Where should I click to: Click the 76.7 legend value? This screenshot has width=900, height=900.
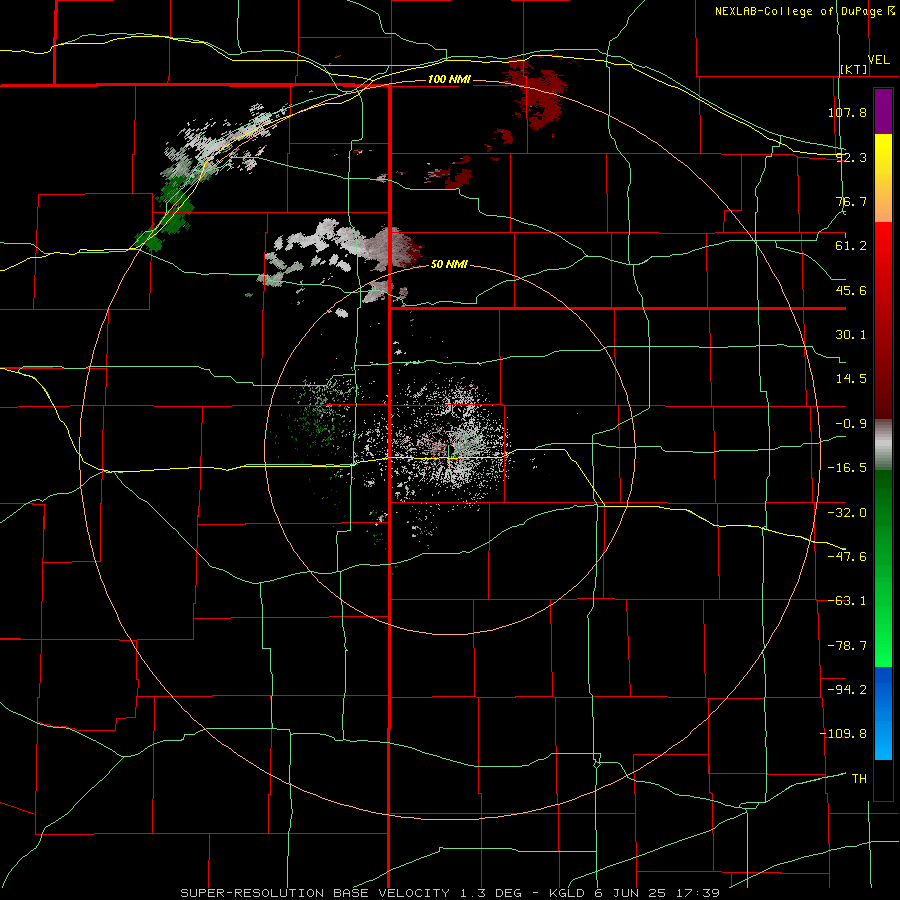pos(851,201)
